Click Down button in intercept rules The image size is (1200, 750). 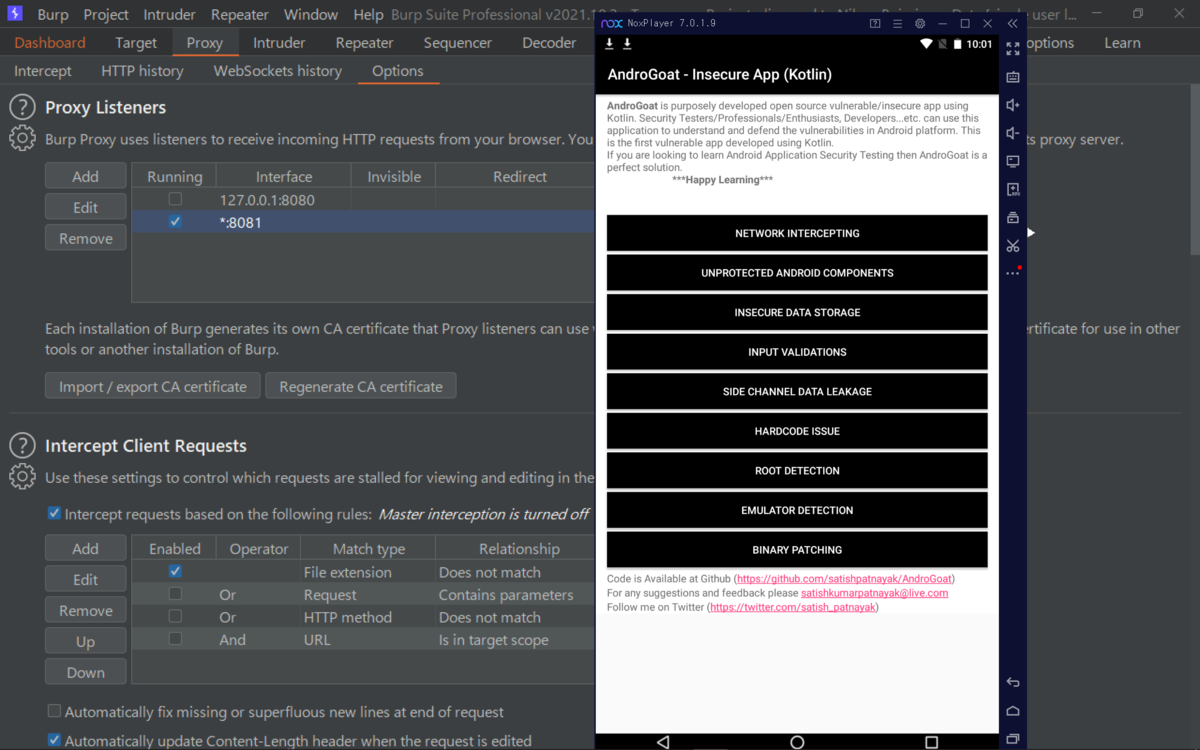86,672
